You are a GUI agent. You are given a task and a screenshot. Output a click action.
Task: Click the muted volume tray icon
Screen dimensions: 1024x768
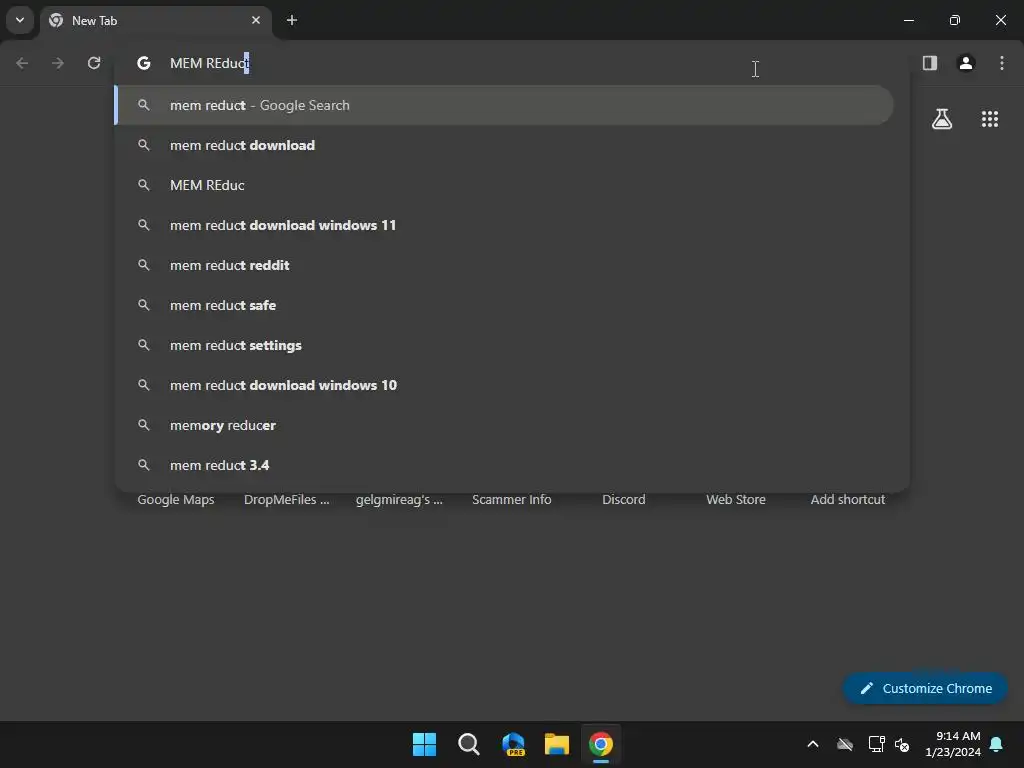[902, 744]
